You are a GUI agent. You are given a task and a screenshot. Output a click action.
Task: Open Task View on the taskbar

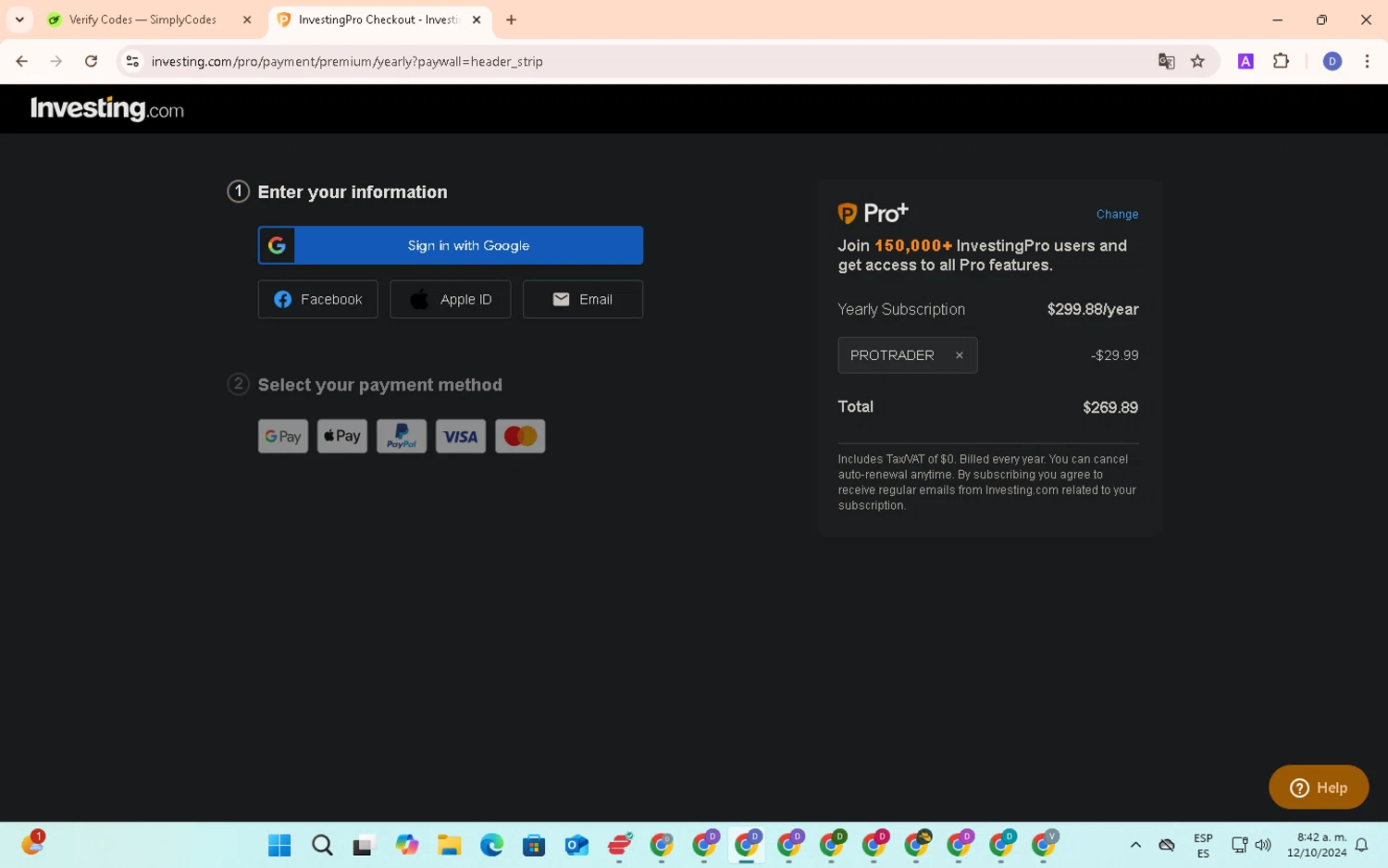pos(365,845)
